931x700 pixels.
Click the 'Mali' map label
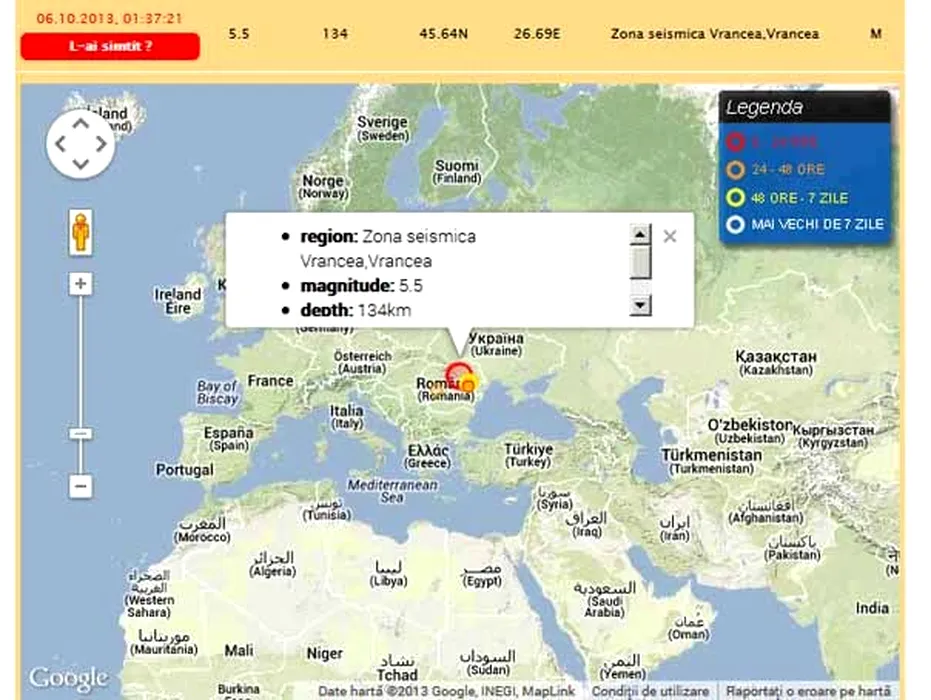[239, 651]
